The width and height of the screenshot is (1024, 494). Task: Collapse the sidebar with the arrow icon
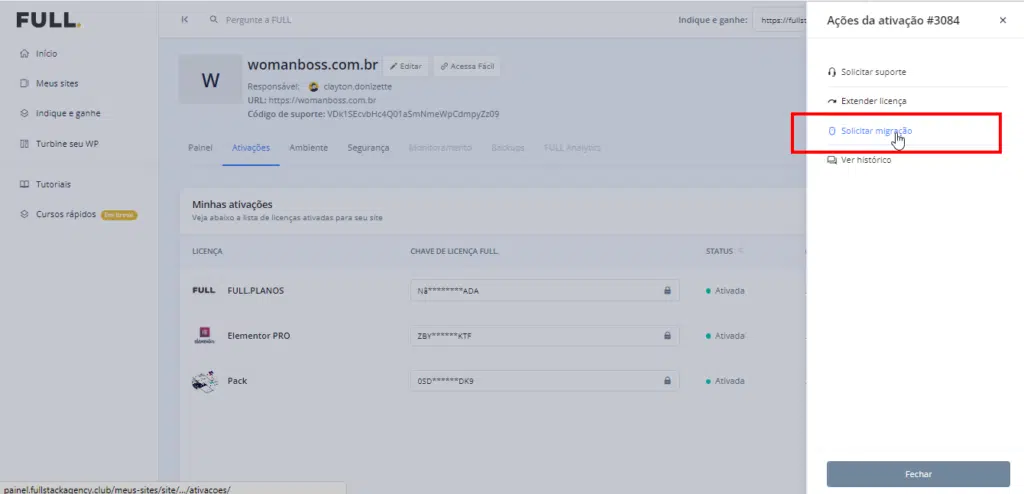(185, 20)
